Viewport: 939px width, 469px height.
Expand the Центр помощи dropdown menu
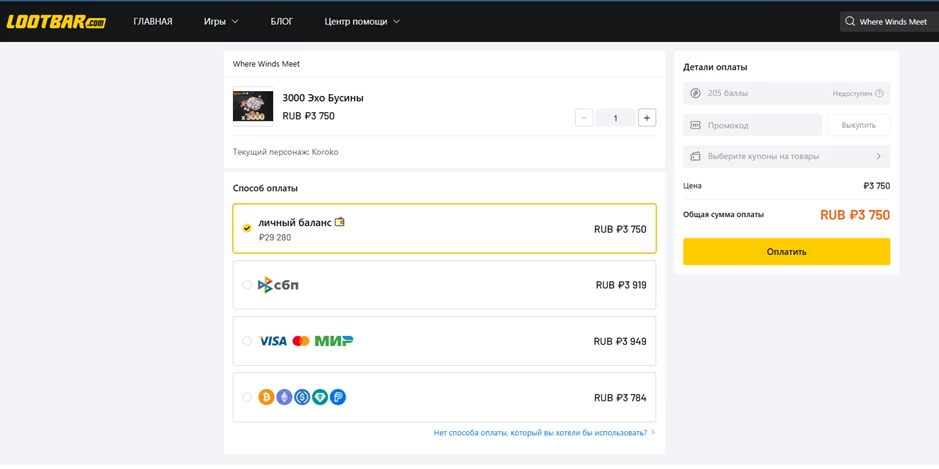[362, 22]
